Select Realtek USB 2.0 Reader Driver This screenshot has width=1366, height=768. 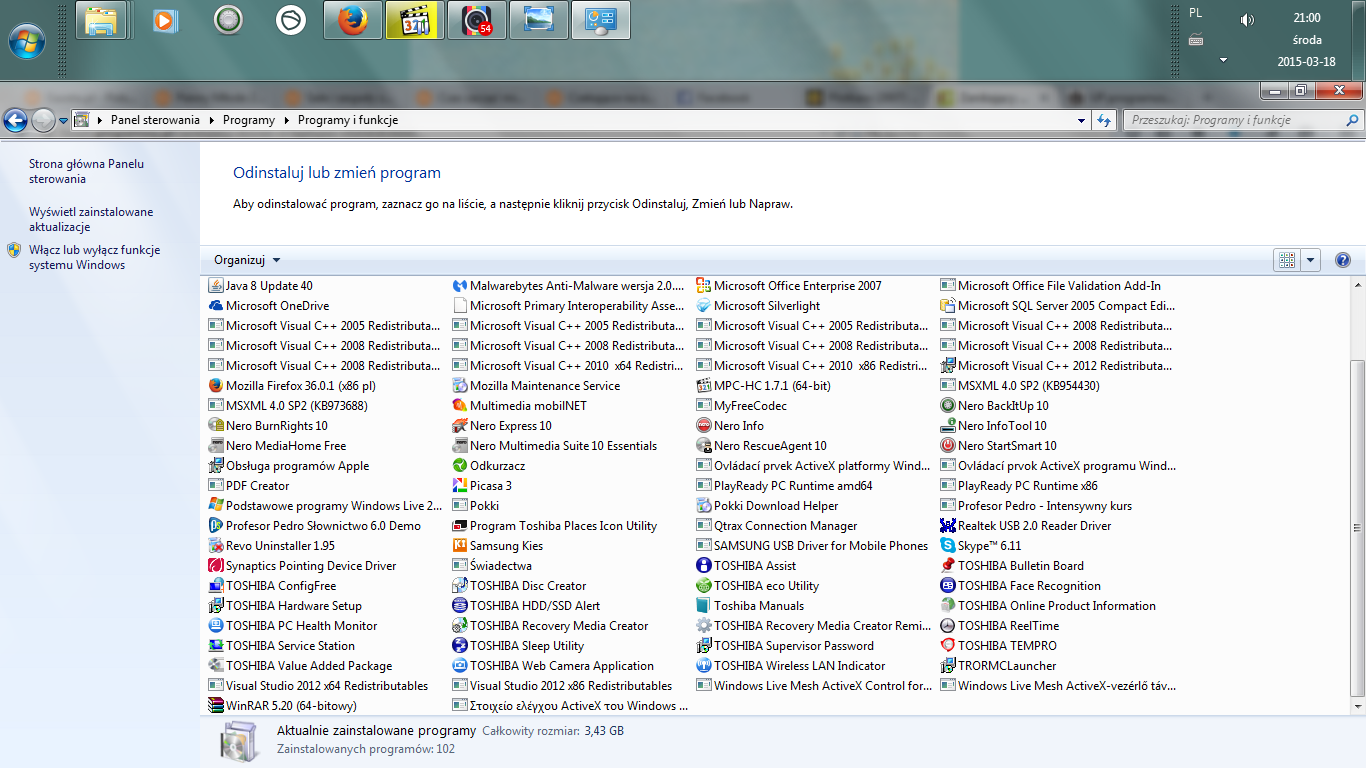(x=1026, y=526)
